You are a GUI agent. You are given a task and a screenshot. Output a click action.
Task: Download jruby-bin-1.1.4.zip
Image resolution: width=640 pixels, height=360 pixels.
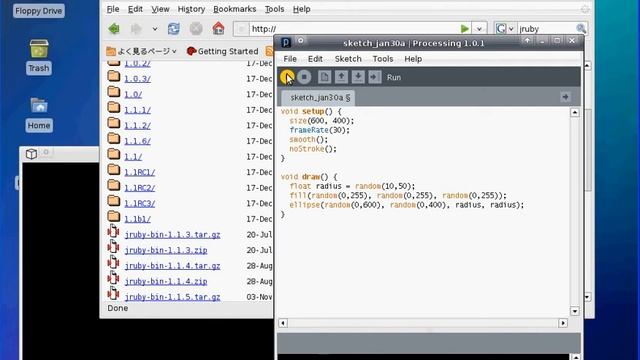pos(166,281)
